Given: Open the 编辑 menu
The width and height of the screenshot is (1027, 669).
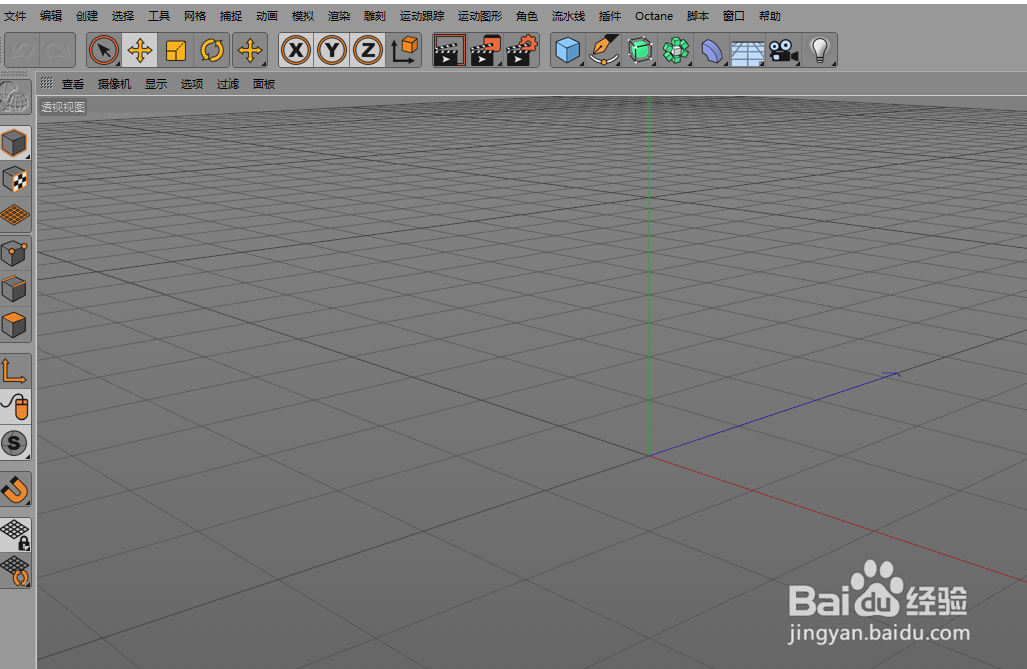Looking at the screenshot, I should click(x=50, y=16).
